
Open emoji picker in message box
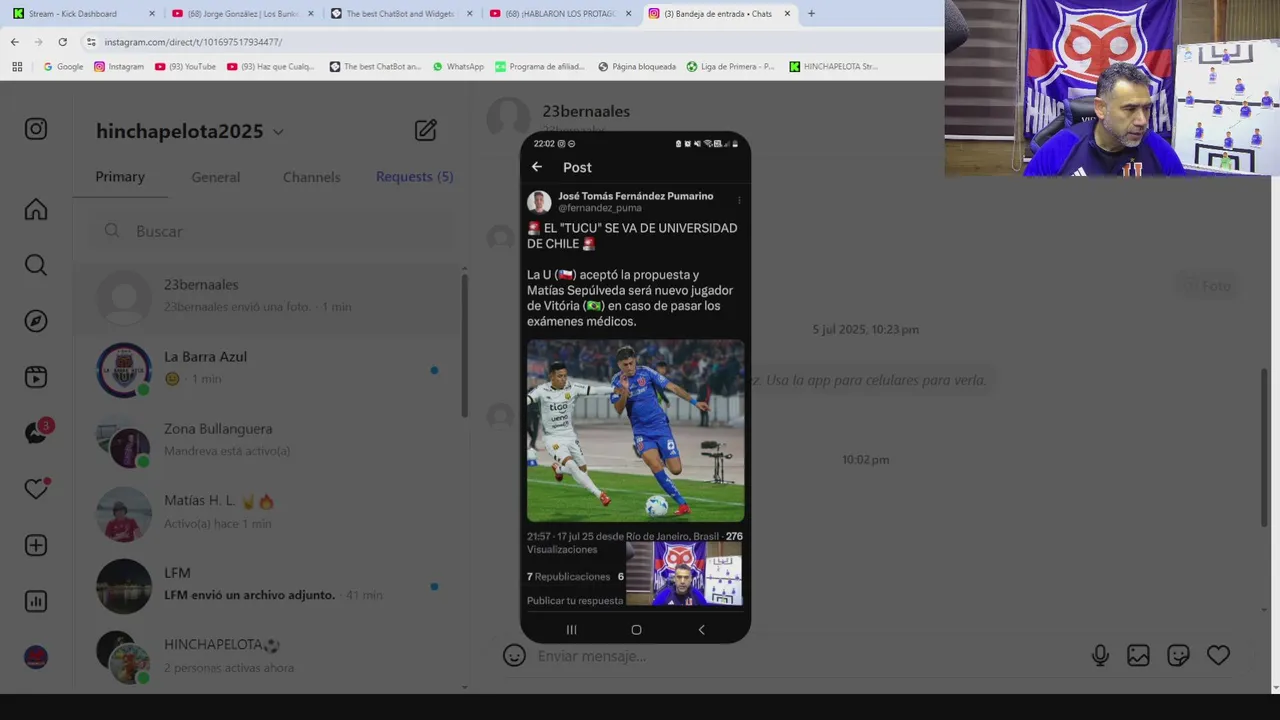514,655
